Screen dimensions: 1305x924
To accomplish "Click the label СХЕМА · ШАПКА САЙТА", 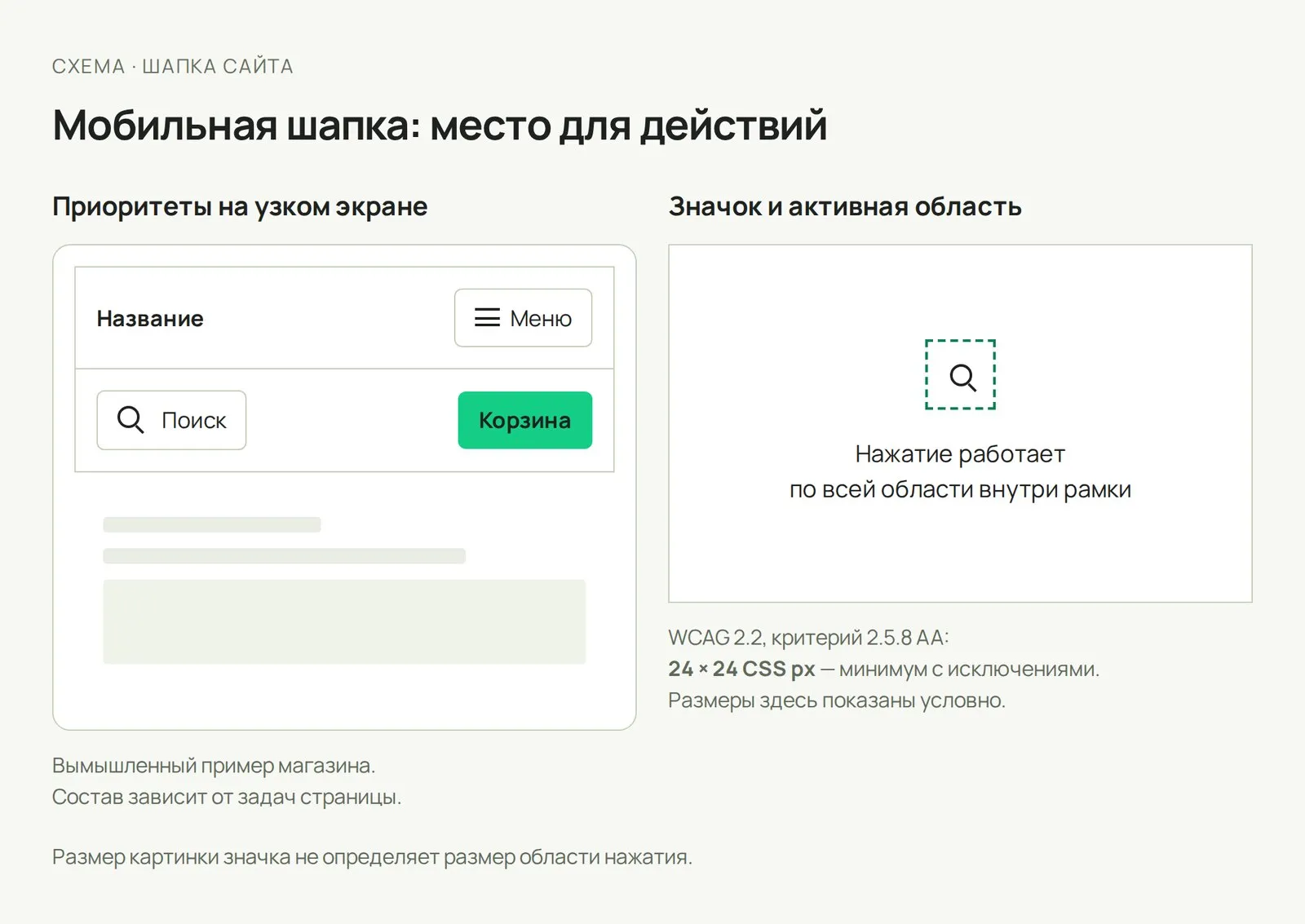I will 173,67.
